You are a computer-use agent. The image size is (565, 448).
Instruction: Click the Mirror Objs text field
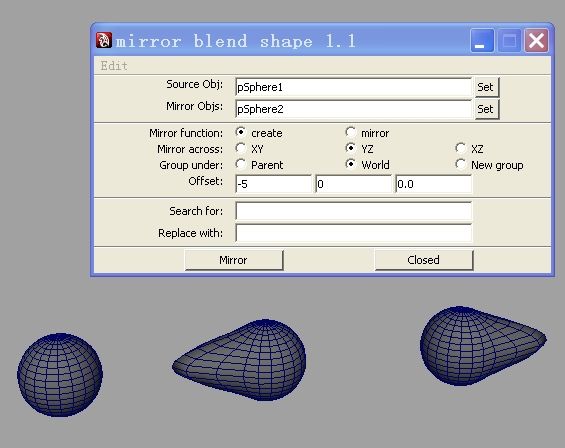353,109
